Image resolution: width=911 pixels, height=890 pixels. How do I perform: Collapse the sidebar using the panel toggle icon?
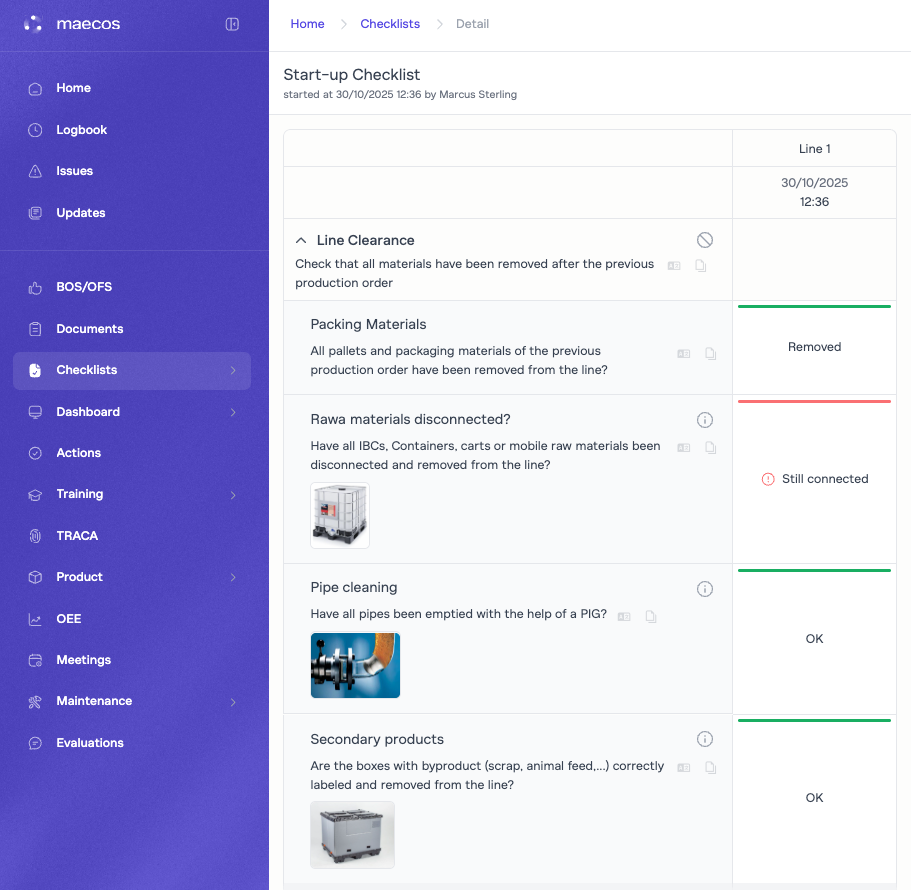pos(232,24)
